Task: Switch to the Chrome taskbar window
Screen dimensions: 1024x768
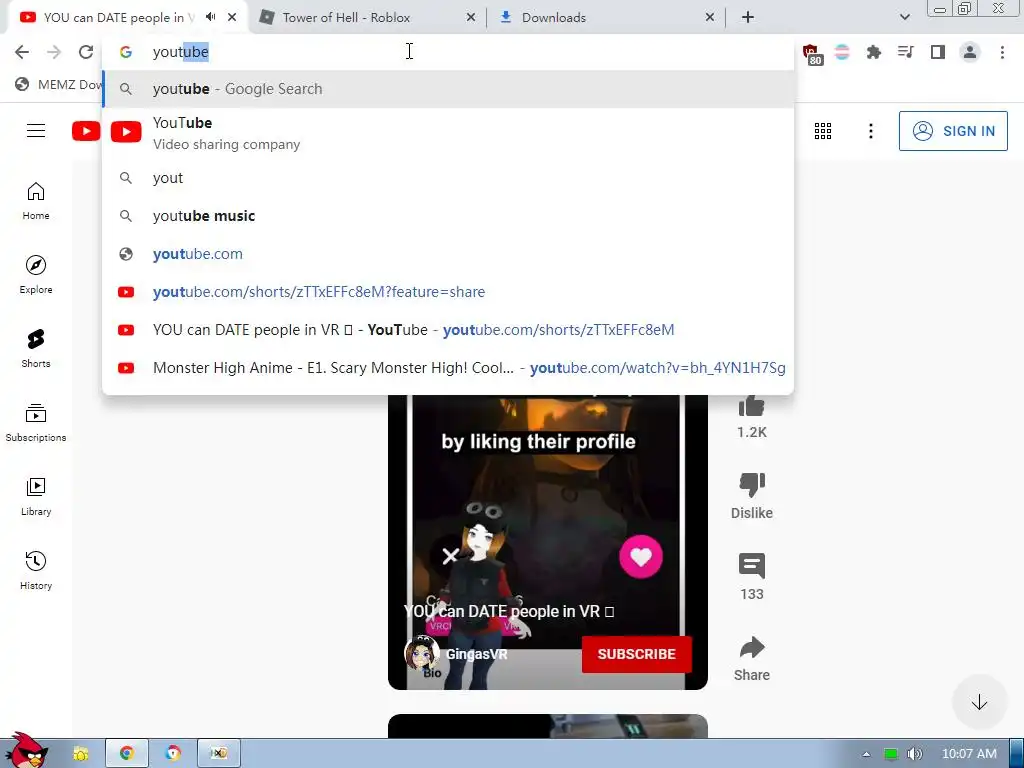Action: [x=127, y=754]
